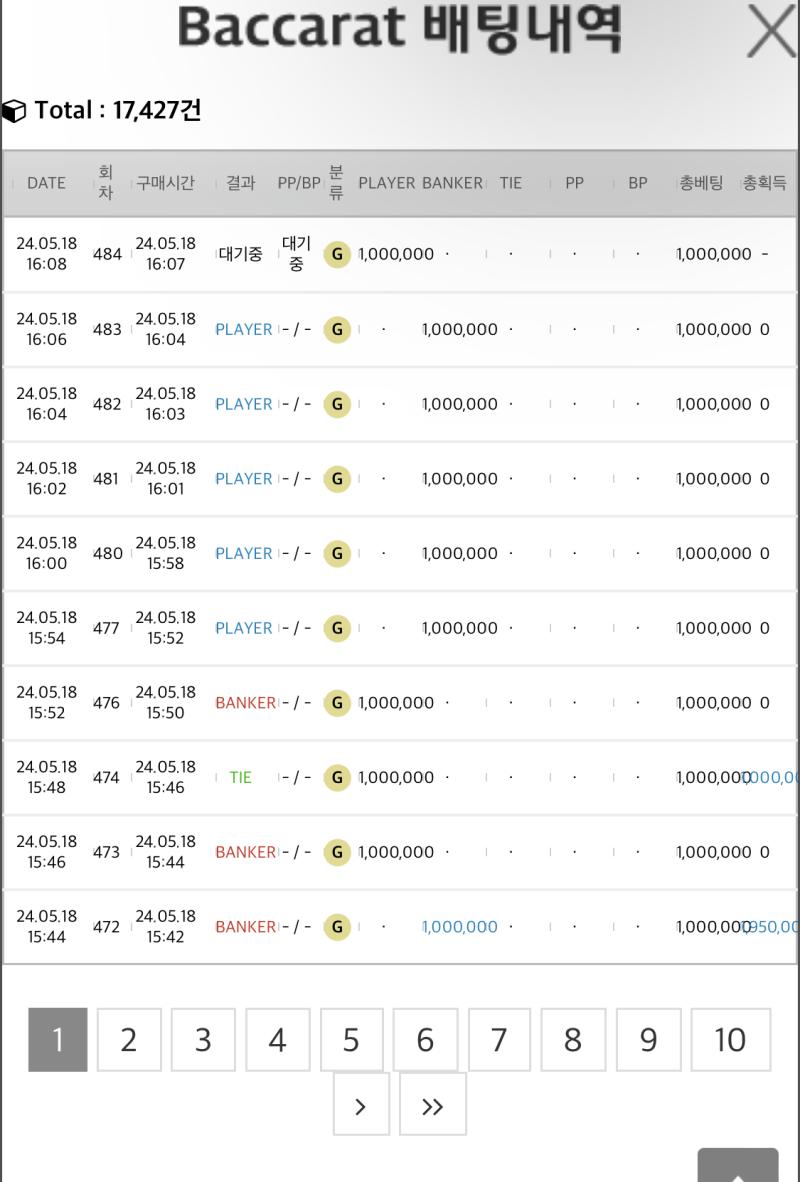Viewport: 800px width, 1182px height.
Task: Click the G badge in round 482 row
Action: click(x=337, y=404)
